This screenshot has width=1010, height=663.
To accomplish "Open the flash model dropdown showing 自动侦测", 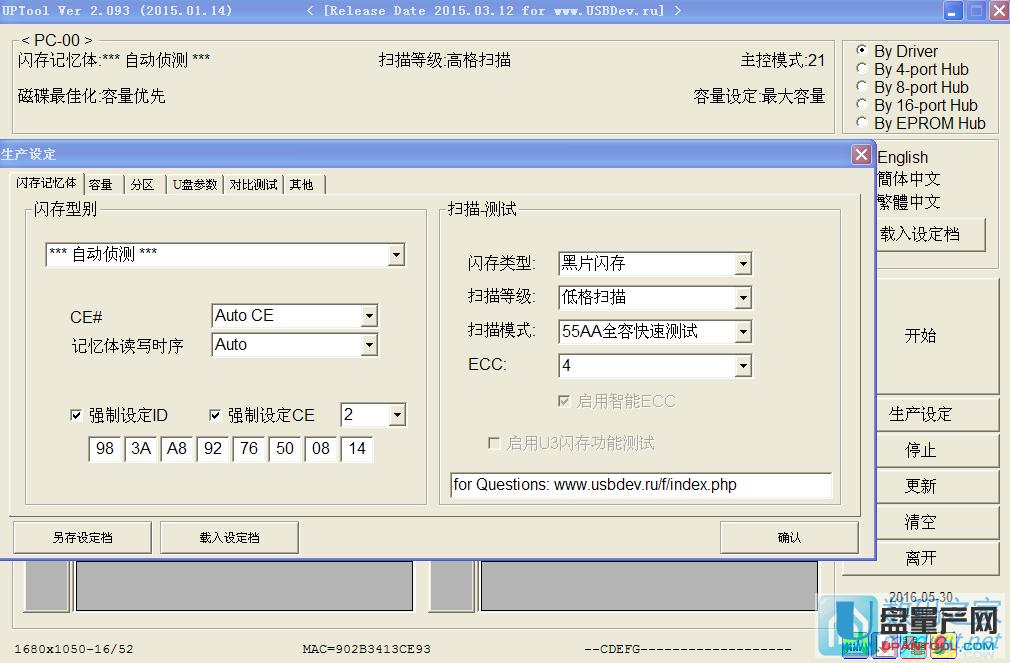I will [x=398, y=255].
